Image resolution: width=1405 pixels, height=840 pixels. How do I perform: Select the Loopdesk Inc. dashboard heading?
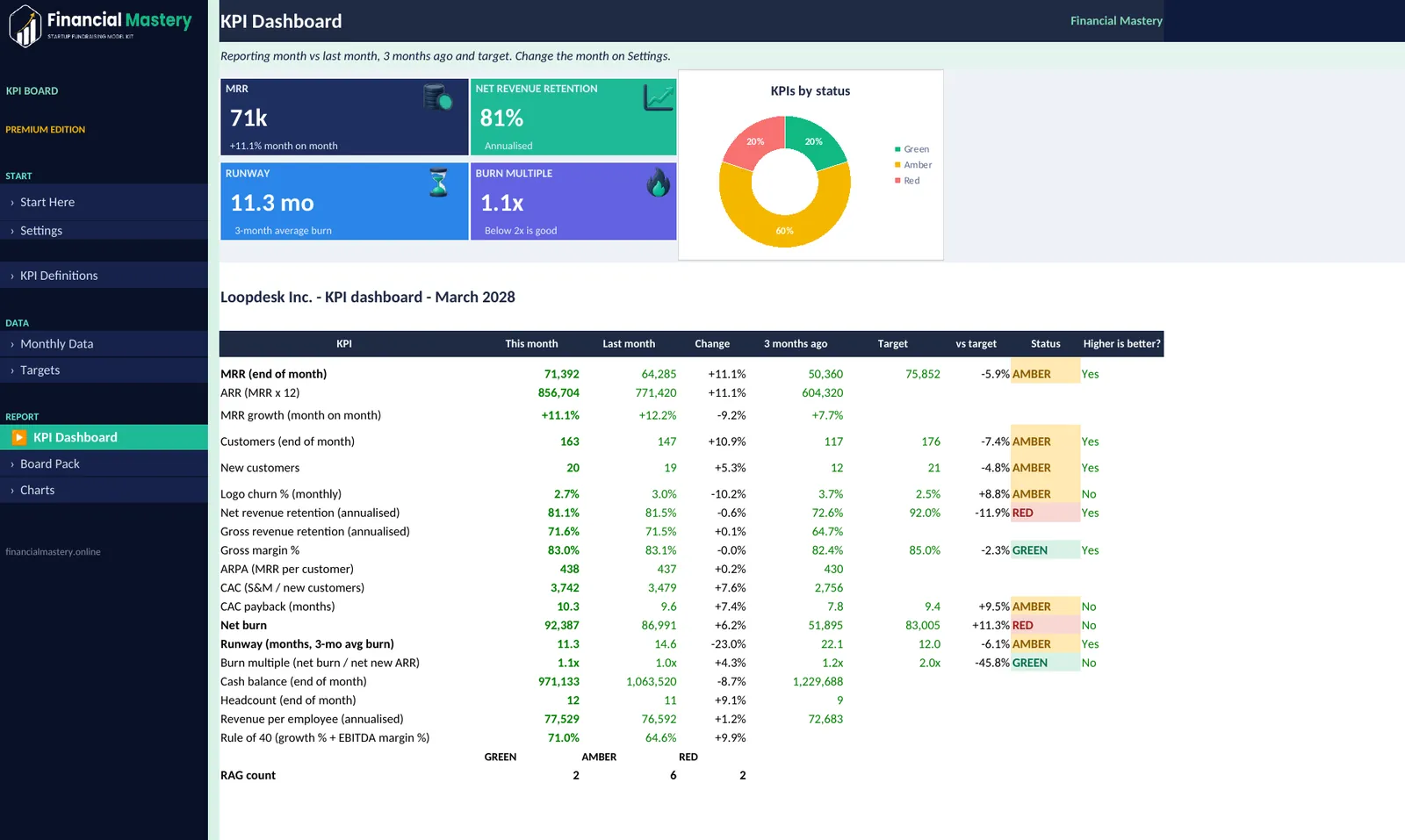pos(368,297)
